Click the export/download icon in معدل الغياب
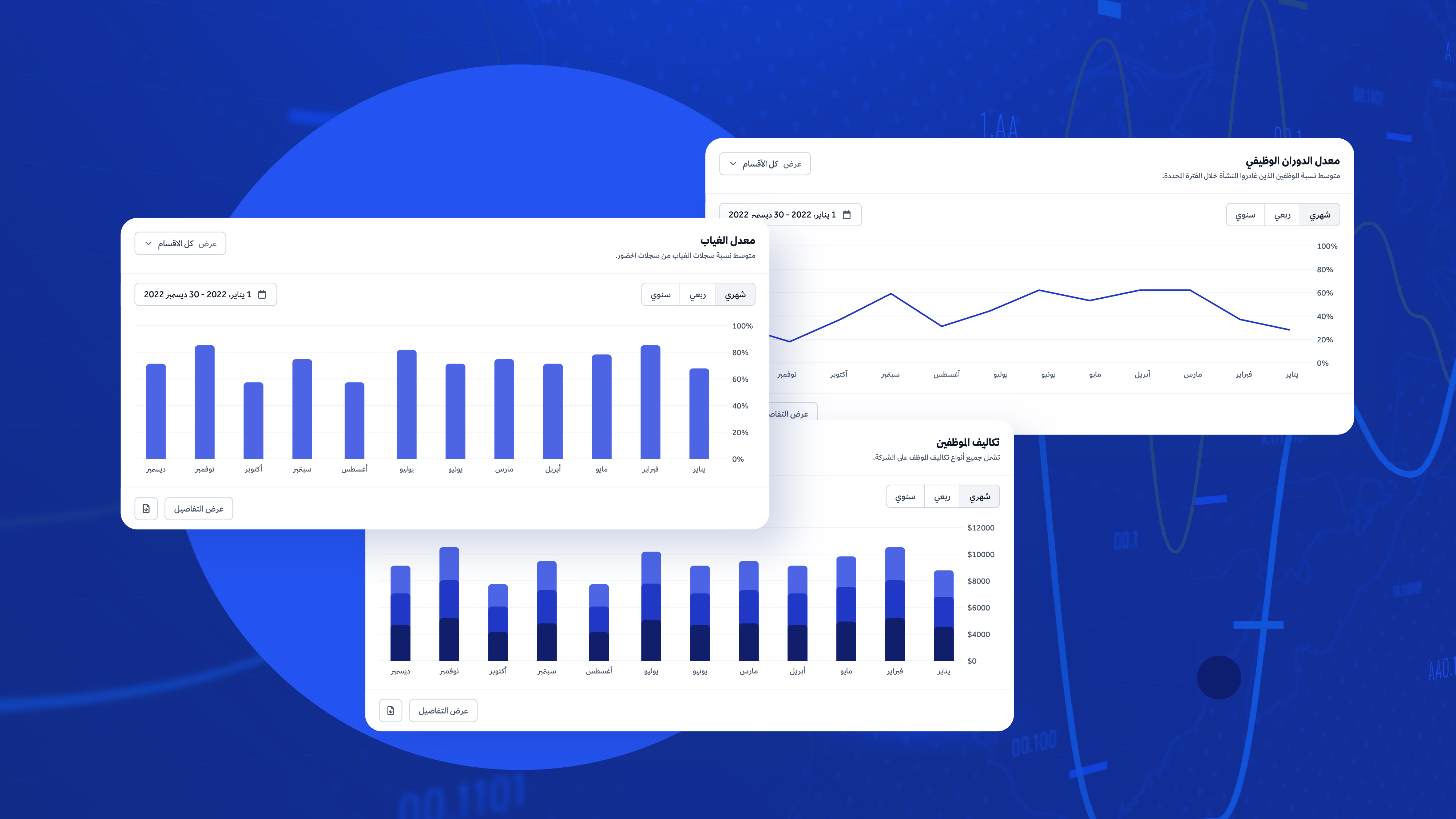1456x819 pixels. point(146,508)
